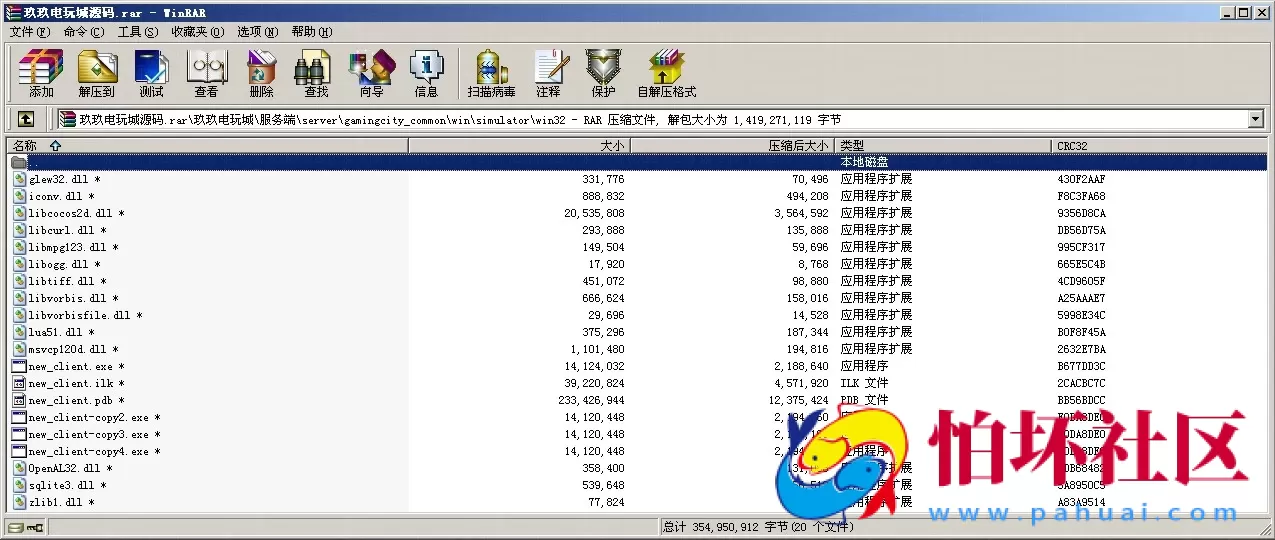The height and width of the screenshot is (540, 1275).
Task: Click the zlib1.dll file icon
Action: pos(19,502)
